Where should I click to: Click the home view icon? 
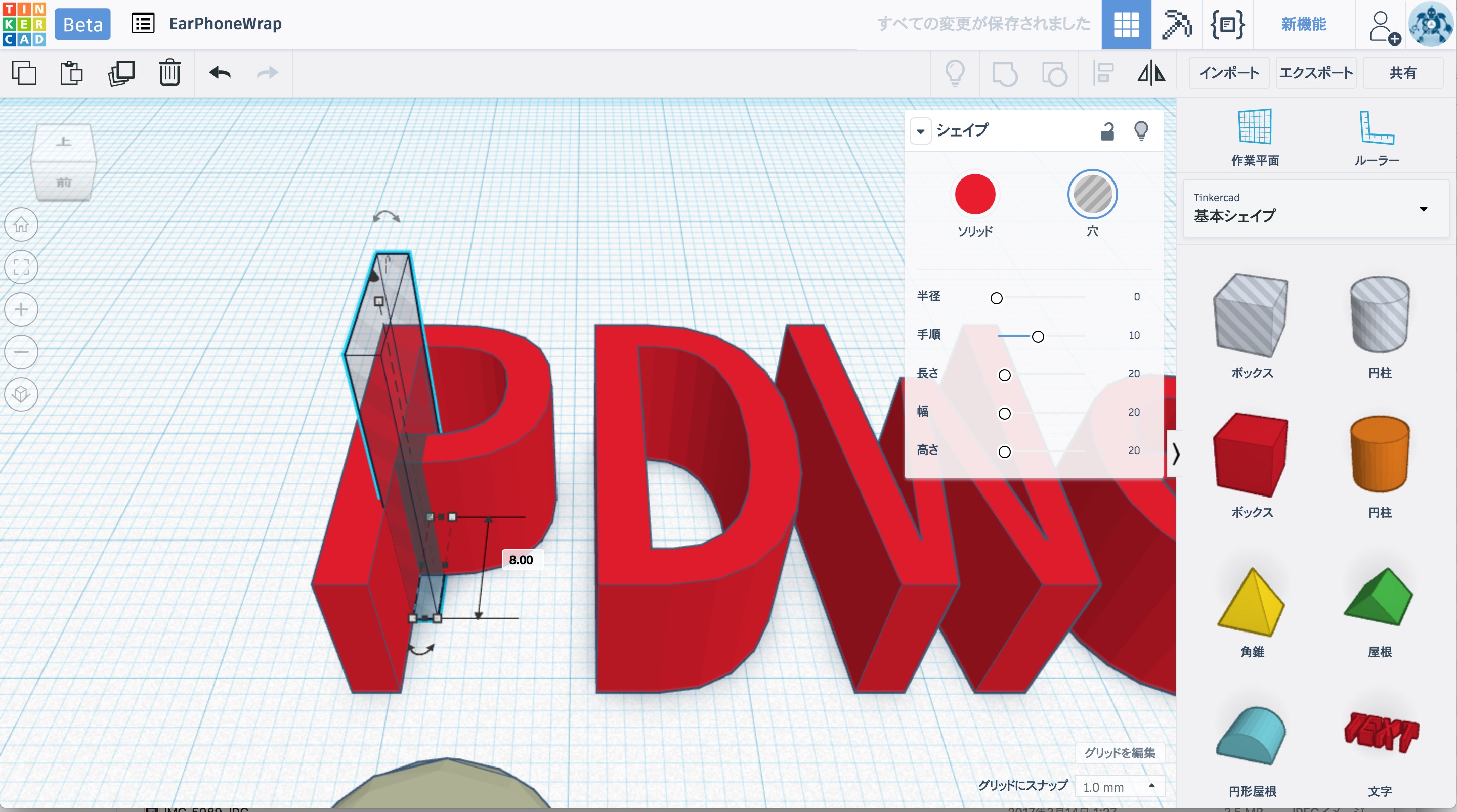pyautogui.click(x=21, y=225)
